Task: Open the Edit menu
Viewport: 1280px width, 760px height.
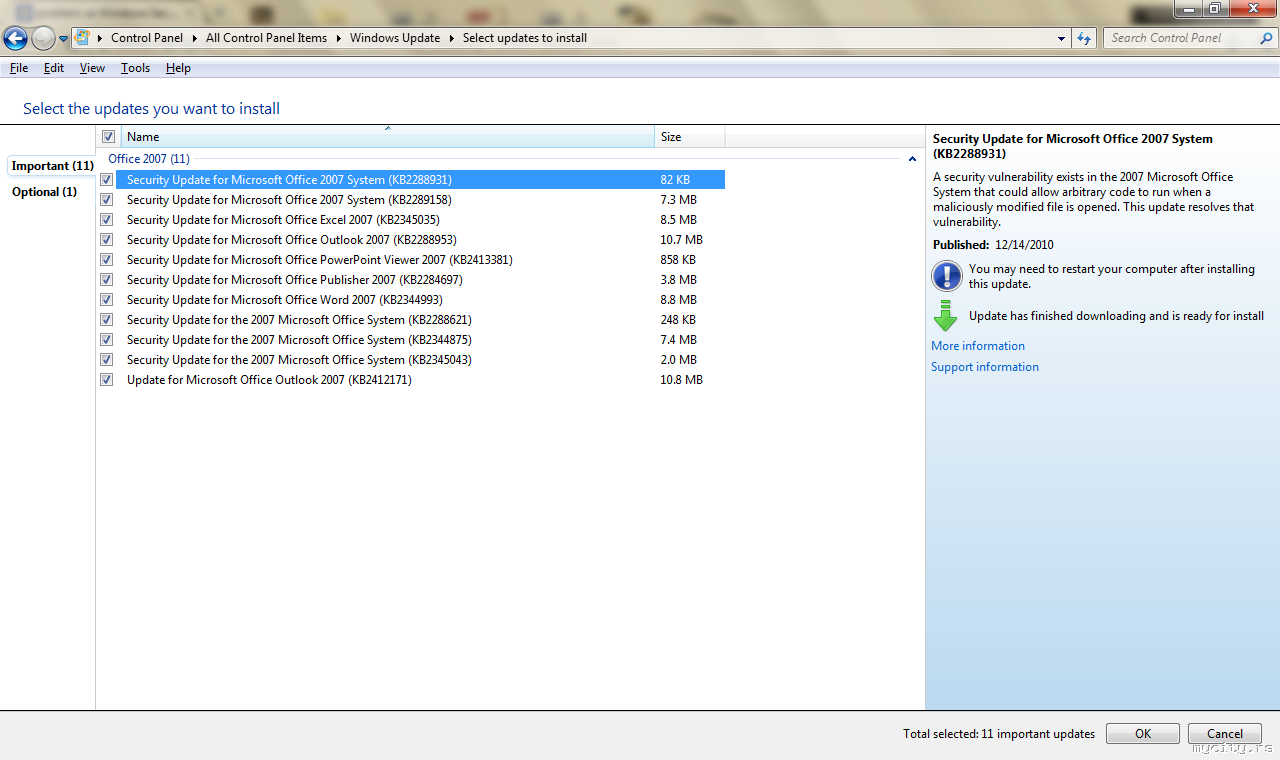Action: pyautogui.click(x=54, y=68)
